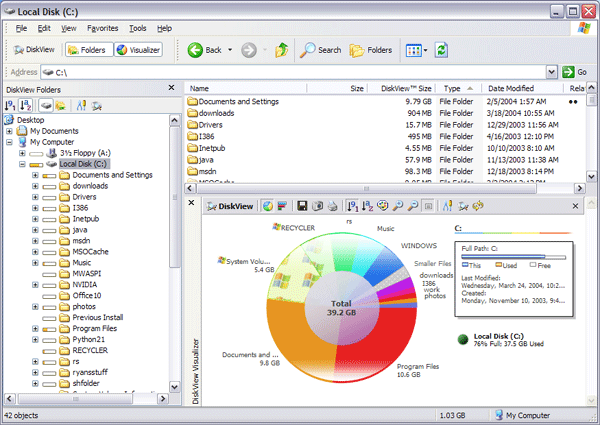Viewport: 600px width, 425px height.
Task: Open the Views icon on Explorer toolbar
Action: pos(416,50)
